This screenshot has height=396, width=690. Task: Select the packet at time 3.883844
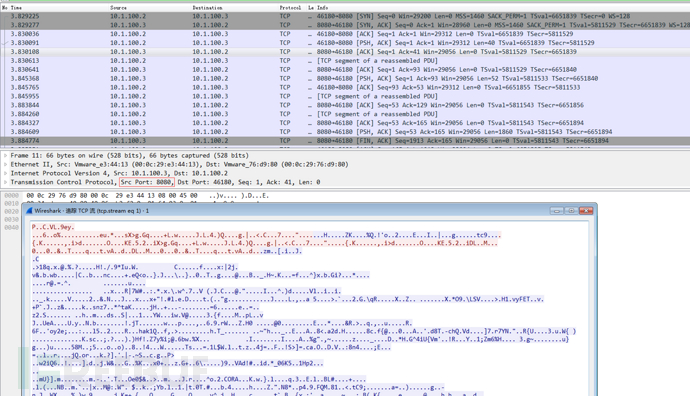click(345, 105)
